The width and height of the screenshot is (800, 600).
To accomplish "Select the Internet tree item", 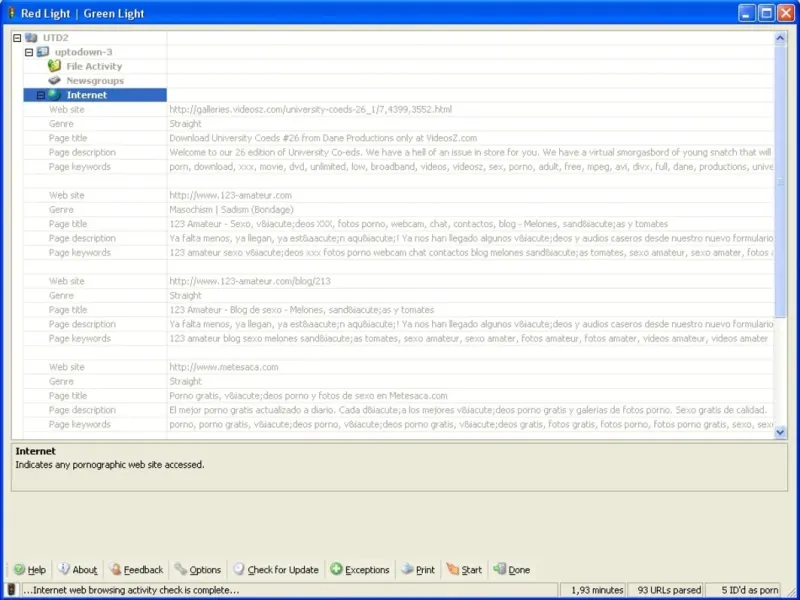I will click(87, 95).
